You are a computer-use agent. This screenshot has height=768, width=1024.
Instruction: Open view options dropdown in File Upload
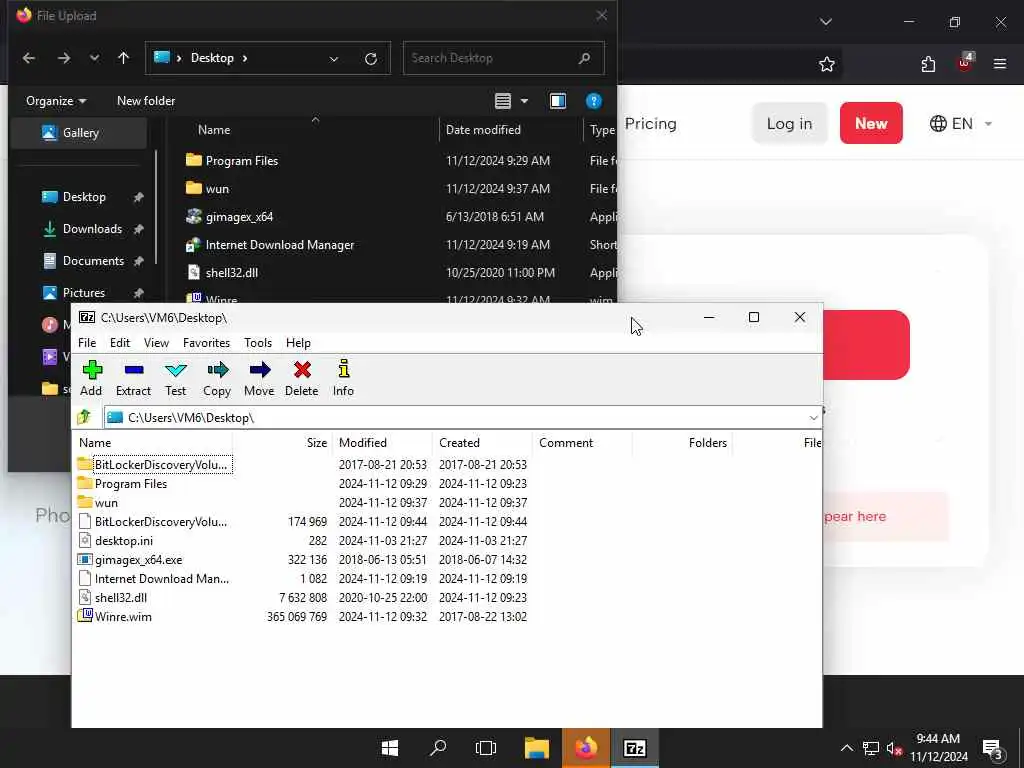click(524, 101)
